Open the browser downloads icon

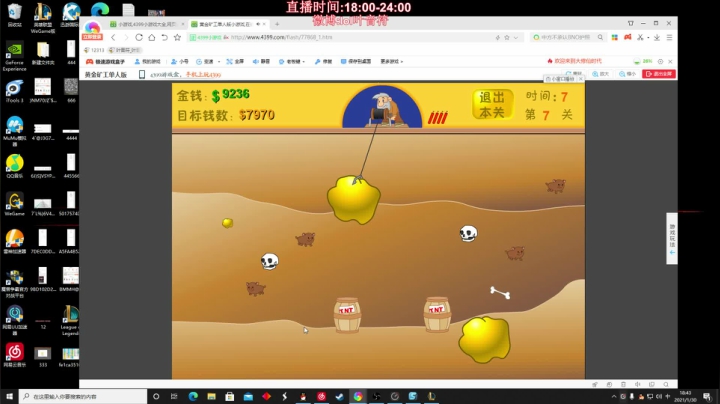(657, 37)
